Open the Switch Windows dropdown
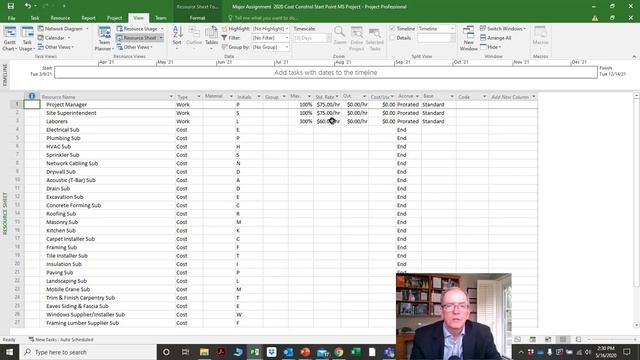 (x=503, y=29)
